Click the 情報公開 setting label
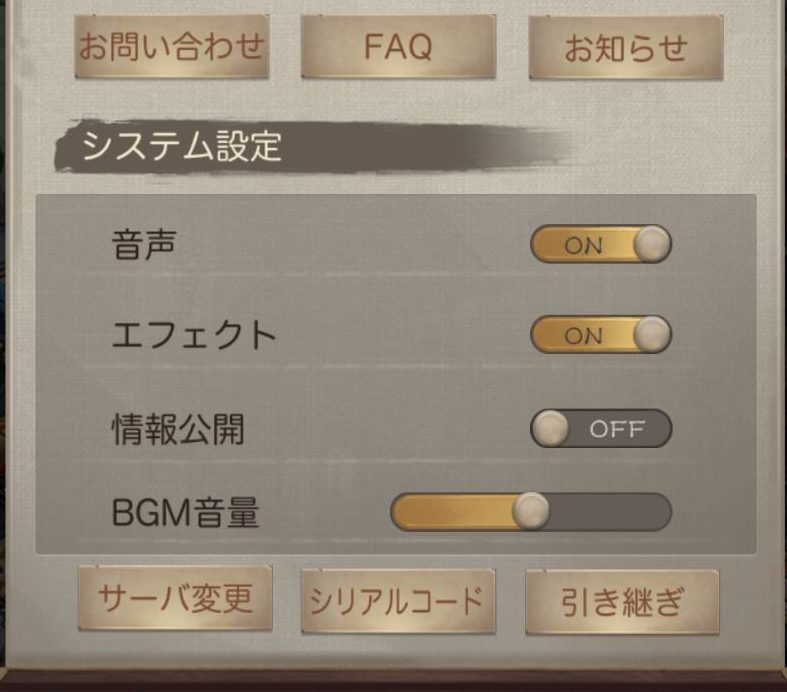Screen dimensions: 787x692 point(178,430)
